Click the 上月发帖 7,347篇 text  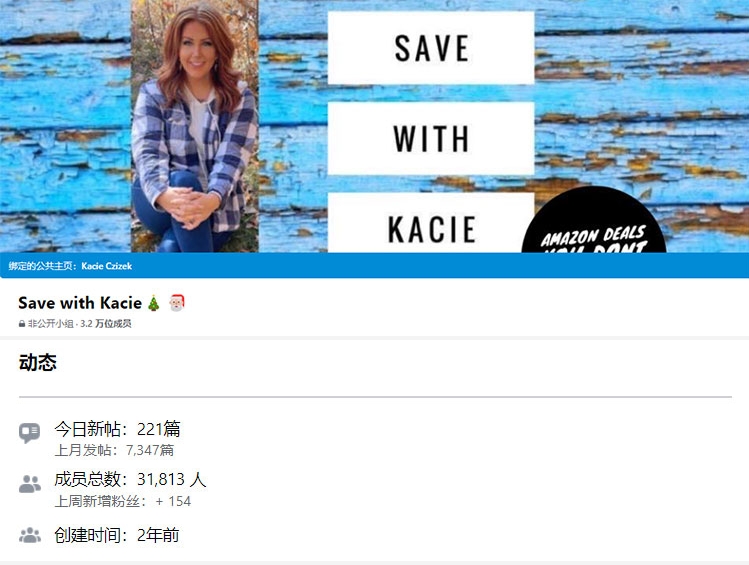114,450
